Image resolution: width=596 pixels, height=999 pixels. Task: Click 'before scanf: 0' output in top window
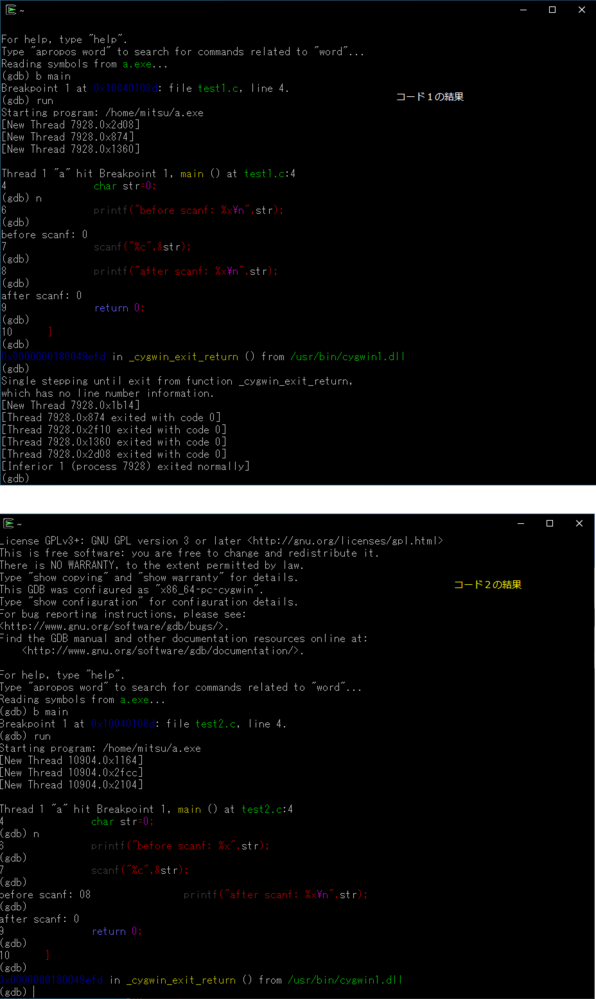click(x=45, y=234)
